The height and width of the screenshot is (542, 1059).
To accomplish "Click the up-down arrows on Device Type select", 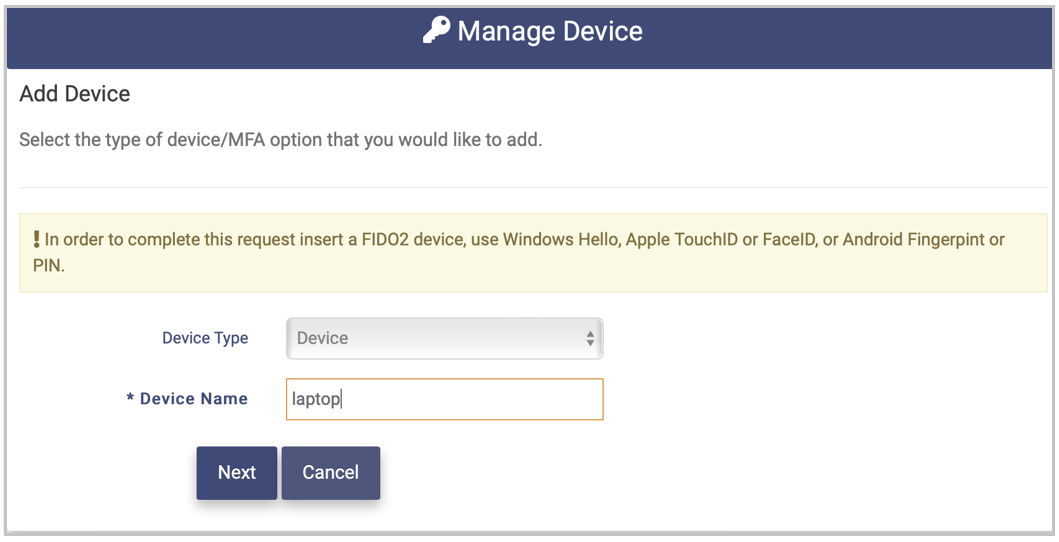I will (590, 338).
